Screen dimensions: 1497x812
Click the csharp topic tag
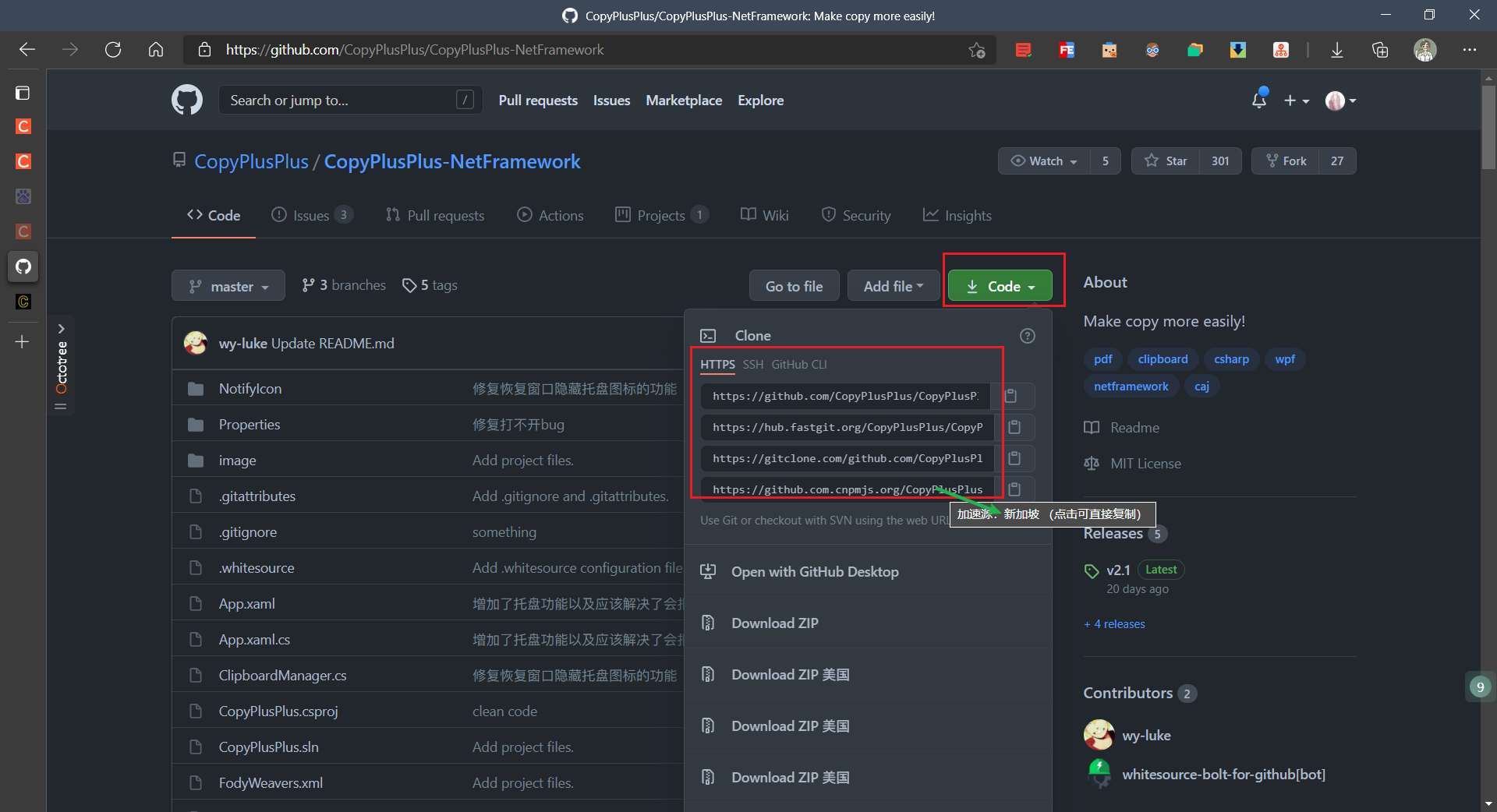coord(1231,359)
